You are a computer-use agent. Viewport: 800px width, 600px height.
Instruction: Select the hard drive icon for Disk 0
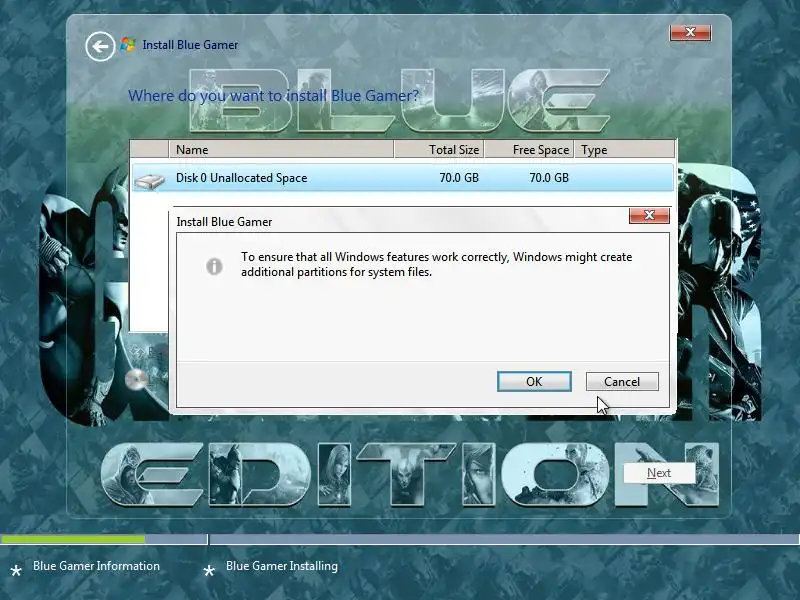point(149,181)
